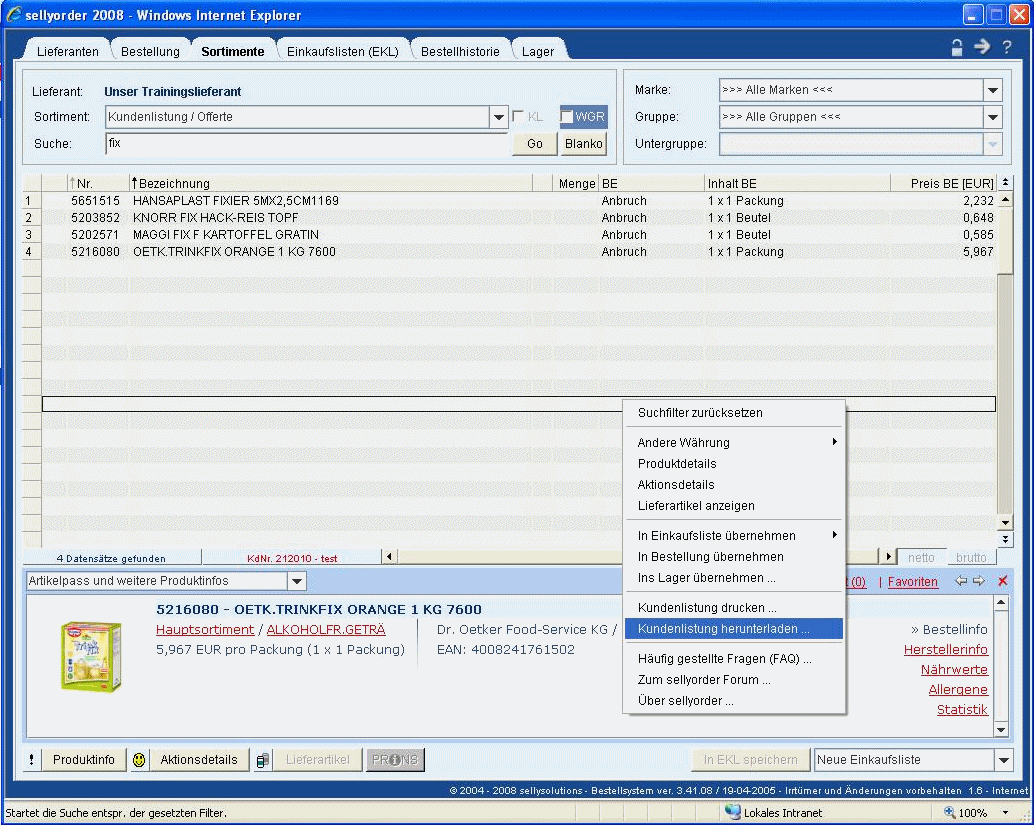Go to next product with right arrow icon
Screen dimensions: 1034x825
pyautogui.click(x=979, y=581)
